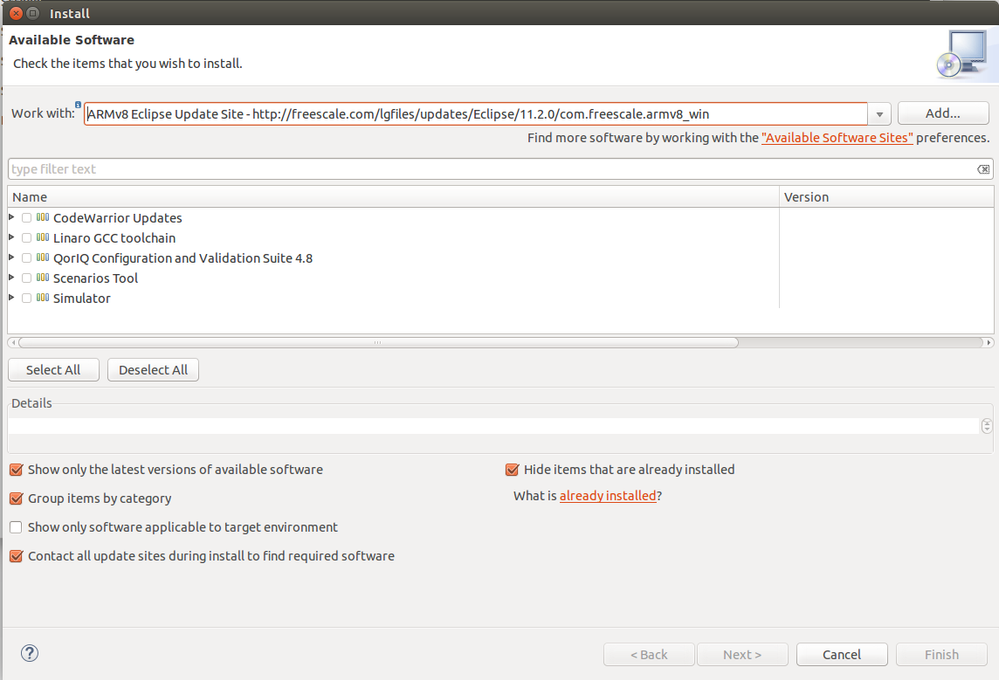Image resolution: width=999 pixels, height=680 pixels.
Task: Close the Install dialog window
Action: pyautogui.click(x=16, y=13)
